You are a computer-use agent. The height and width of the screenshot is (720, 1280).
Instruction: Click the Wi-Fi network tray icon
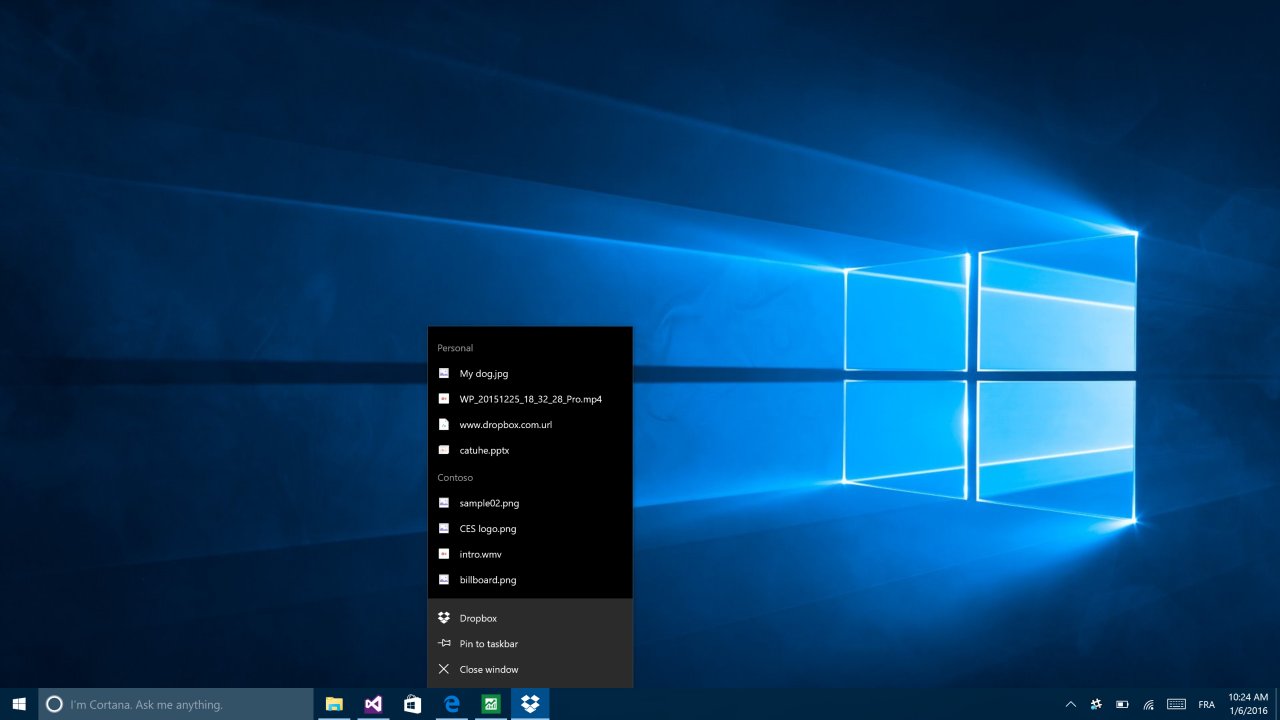click(x=1148, y=704)
